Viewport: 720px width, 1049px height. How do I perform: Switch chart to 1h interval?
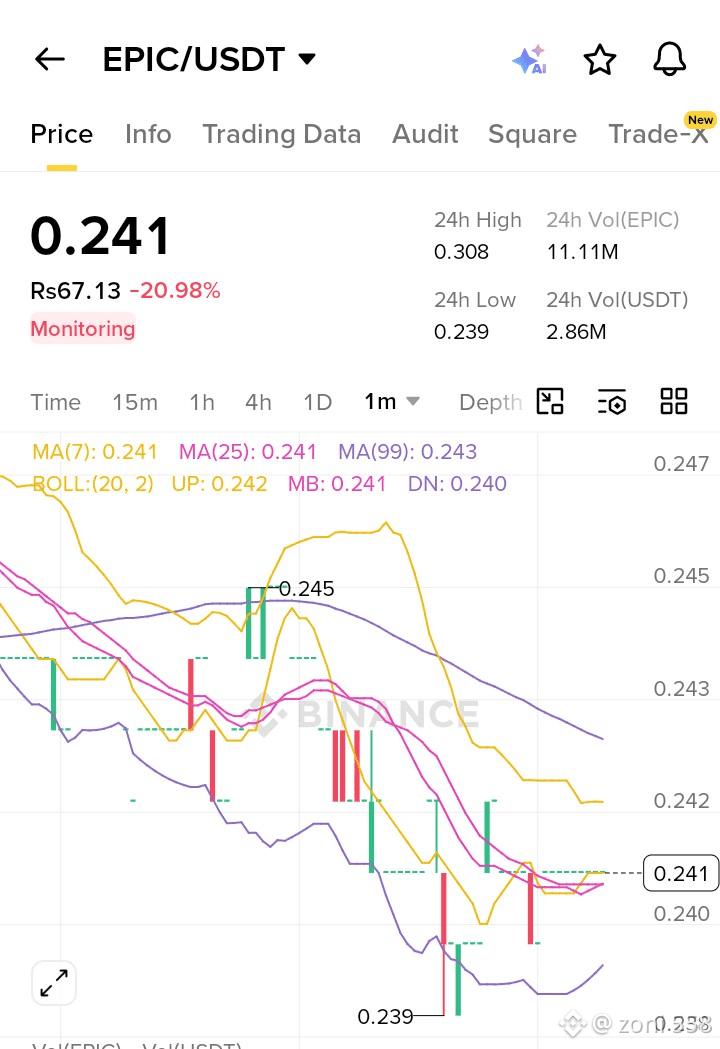click(202, 402)
